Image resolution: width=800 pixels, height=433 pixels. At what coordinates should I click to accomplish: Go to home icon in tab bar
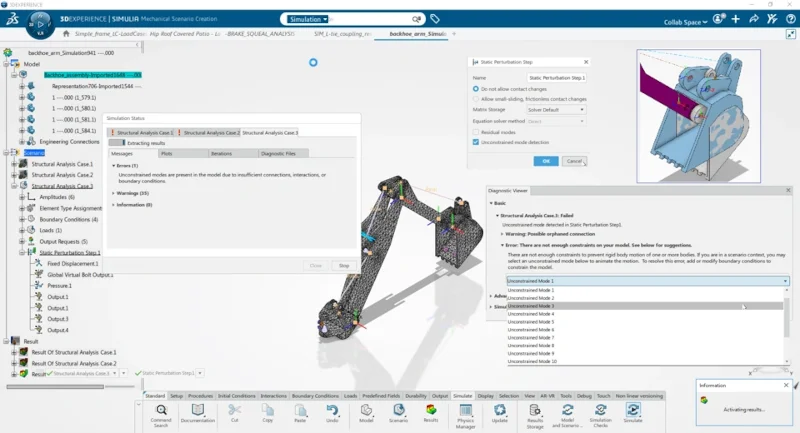(66, 34)
